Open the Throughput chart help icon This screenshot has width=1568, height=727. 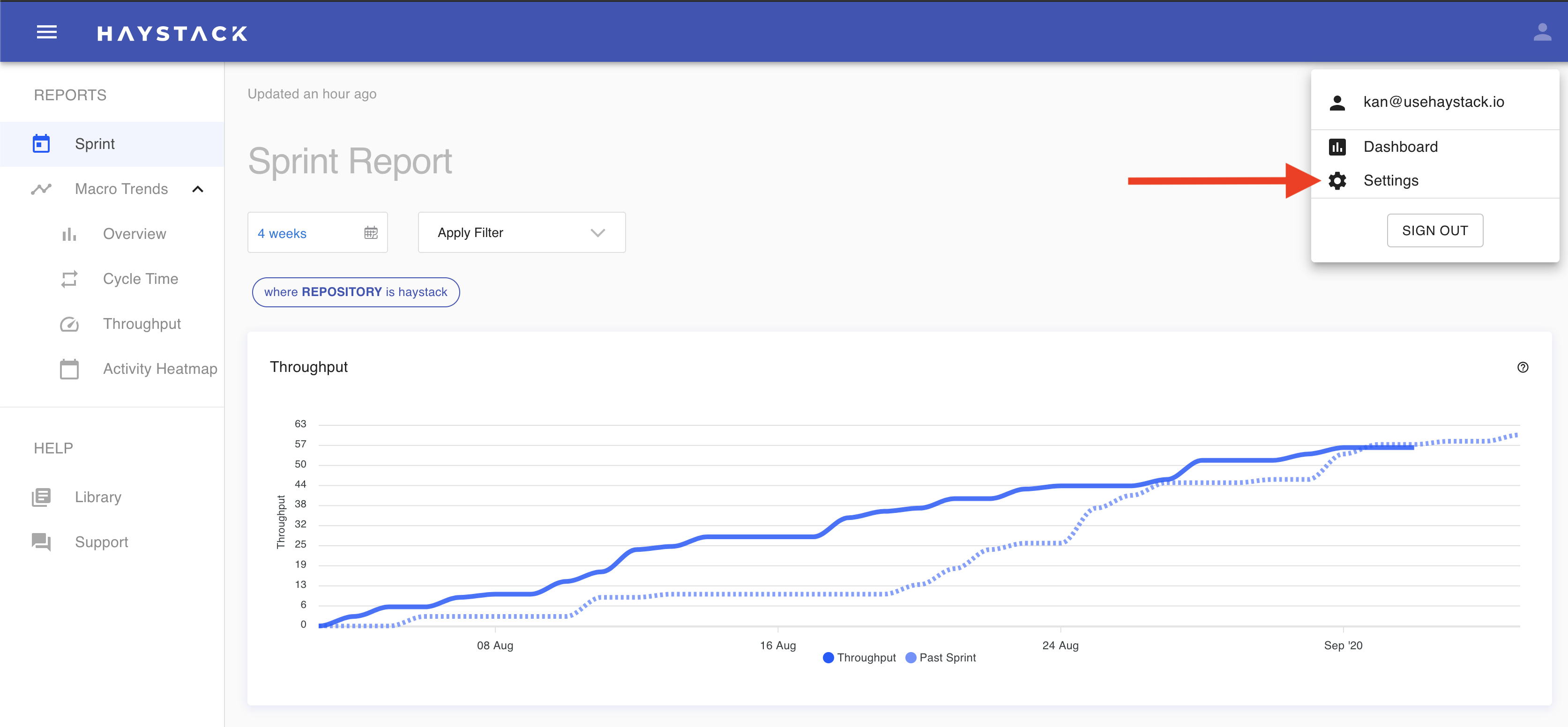point(1522,367)
